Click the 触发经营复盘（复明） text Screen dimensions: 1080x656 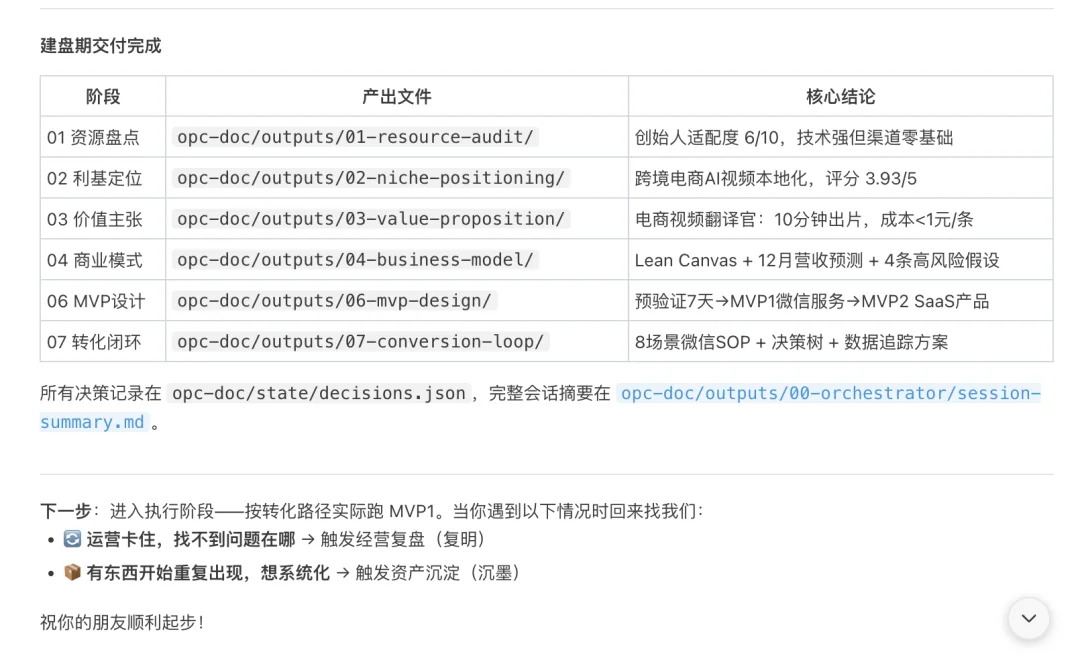[406, 540]
